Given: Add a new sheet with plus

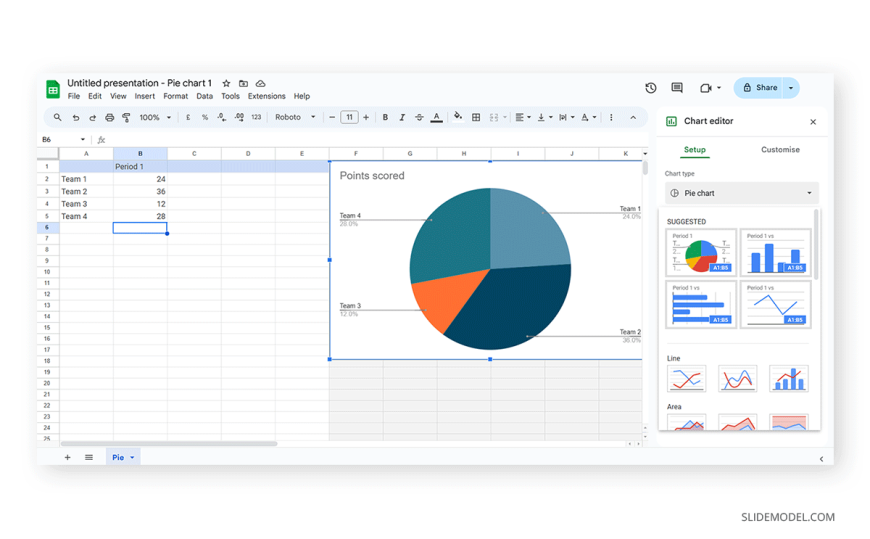Looking at the screenshot, I should [x=68, y=457].
